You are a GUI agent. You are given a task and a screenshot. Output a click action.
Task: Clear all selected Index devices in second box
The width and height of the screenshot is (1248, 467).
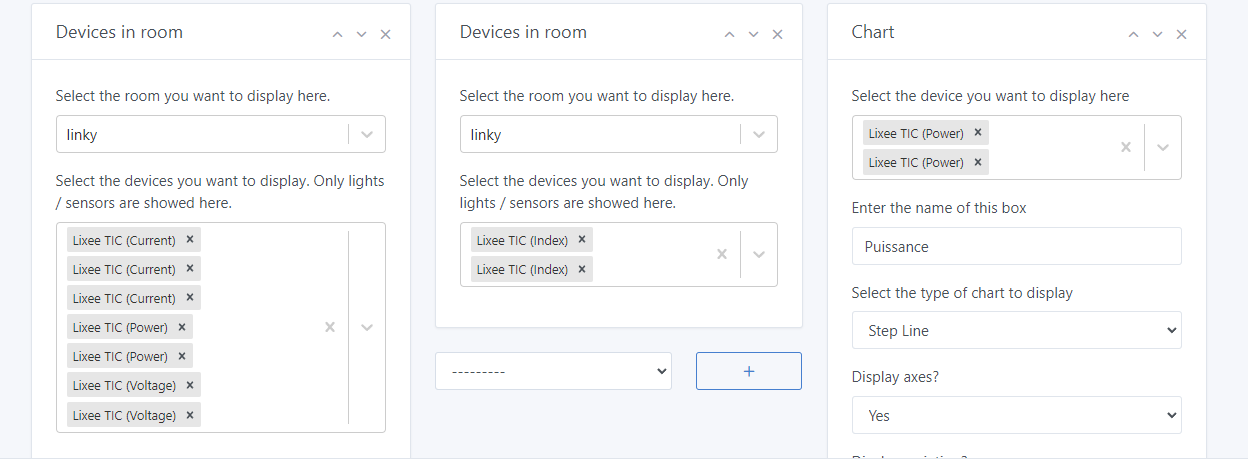pyautogui.click(x=721, y=254)
